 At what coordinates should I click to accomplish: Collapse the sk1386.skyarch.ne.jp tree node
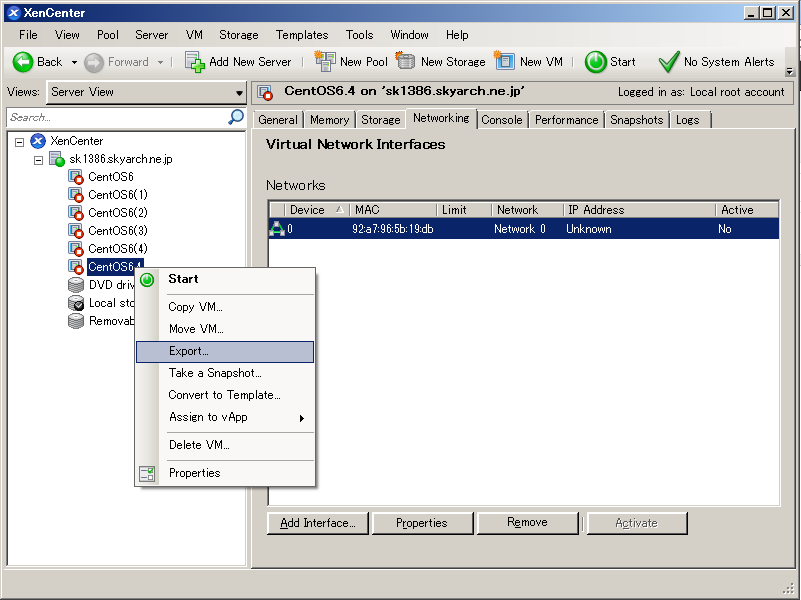click(x=38, y=160)
